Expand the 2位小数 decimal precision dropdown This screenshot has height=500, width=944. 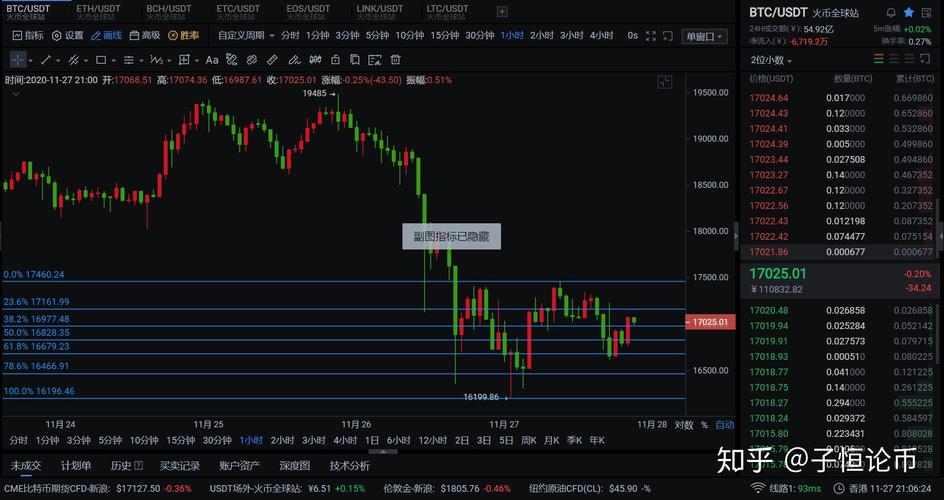tap(773, 61)
